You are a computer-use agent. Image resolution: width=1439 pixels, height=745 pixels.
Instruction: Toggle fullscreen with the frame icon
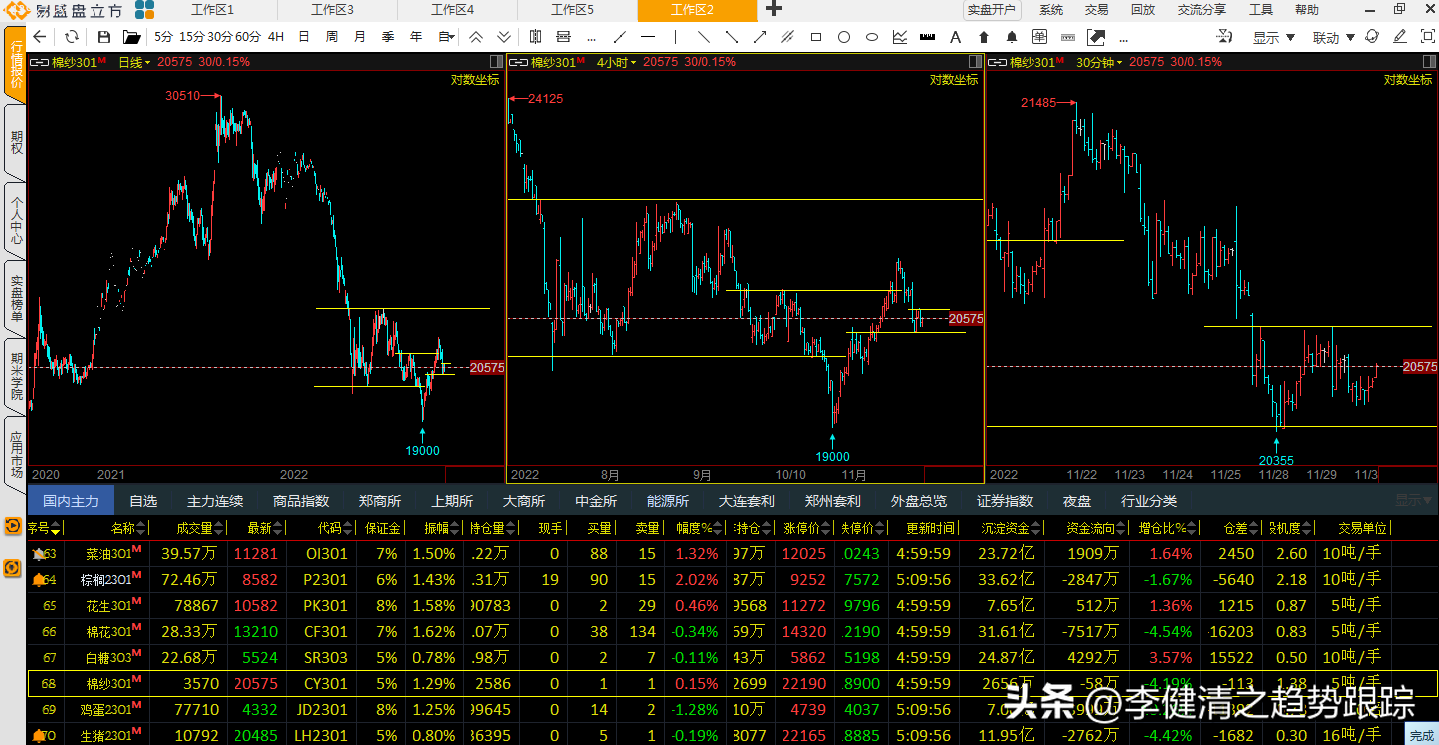(1427, 37)
